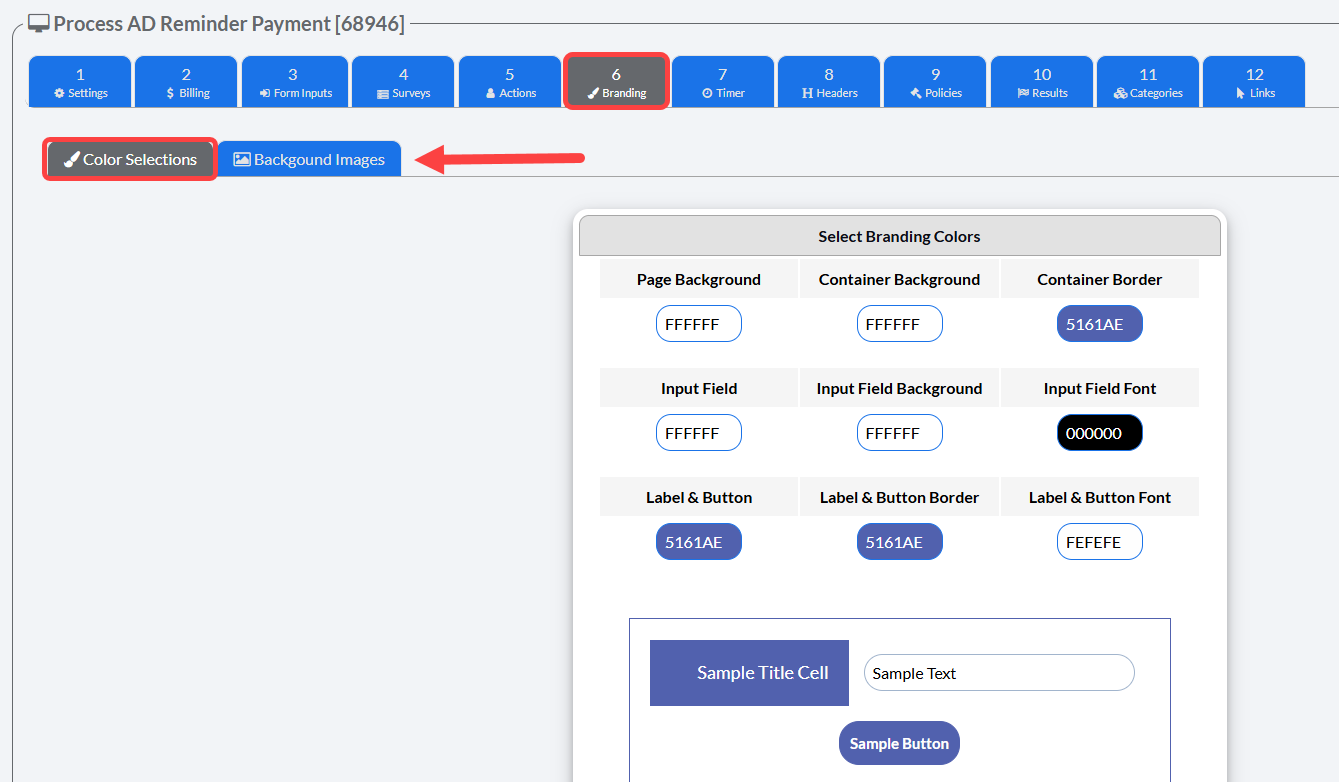The height and width of the screenshot is (782, 1339).
Task: Open the 4 Surveys tab
Action: (x=404, y=82)
